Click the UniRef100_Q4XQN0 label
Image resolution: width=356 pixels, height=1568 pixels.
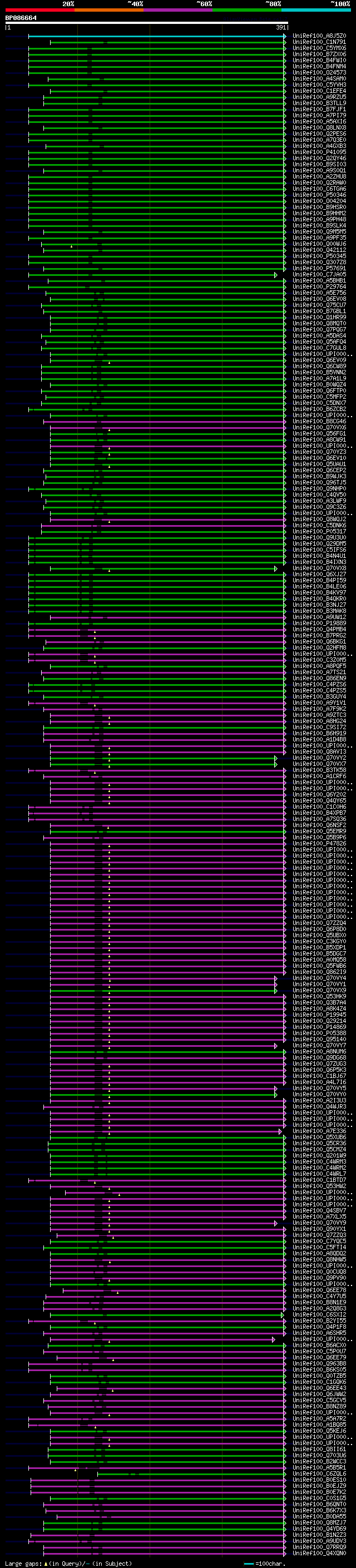coord(319,1553)
